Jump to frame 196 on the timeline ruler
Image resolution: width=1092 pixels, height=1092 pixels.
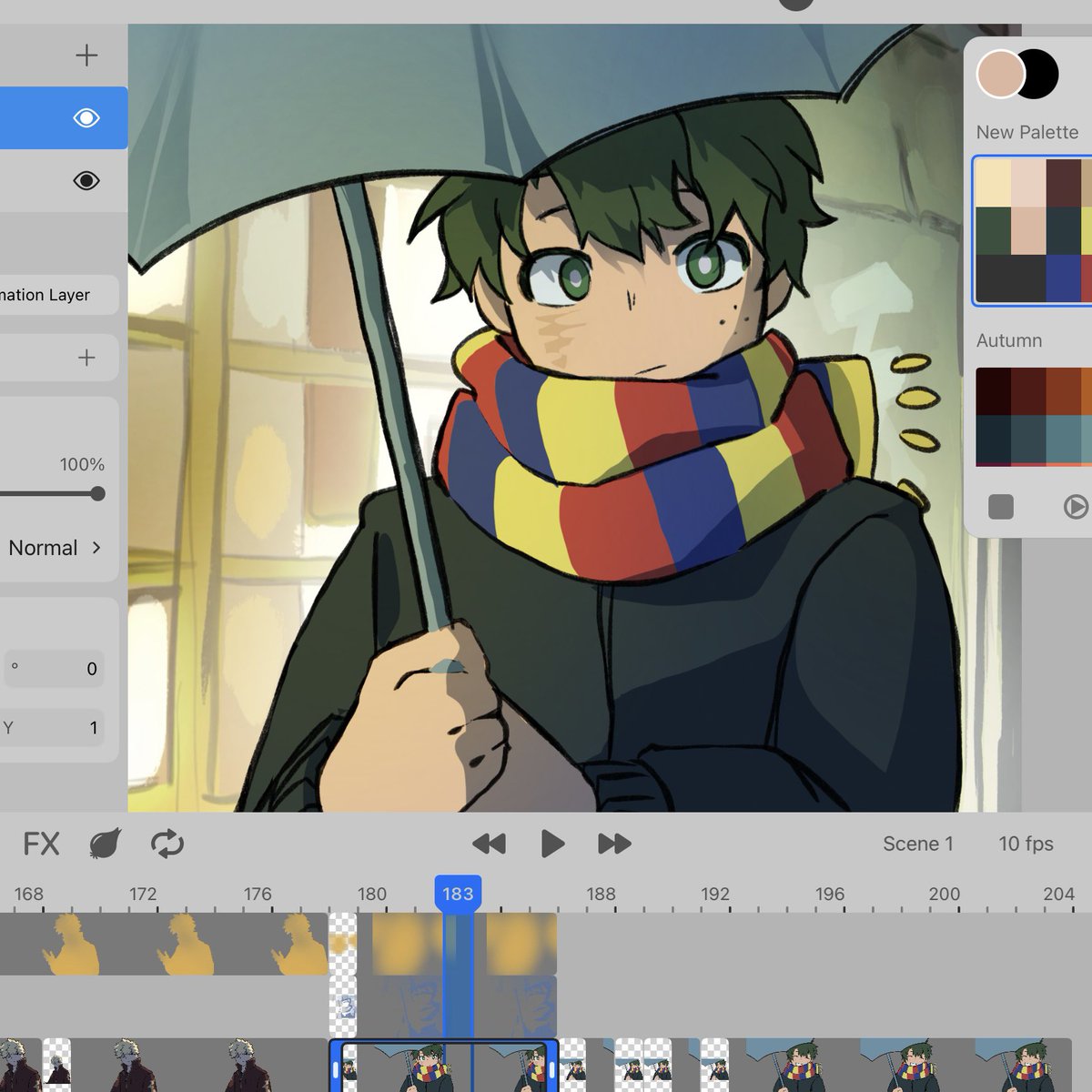[x=830, y=894]
